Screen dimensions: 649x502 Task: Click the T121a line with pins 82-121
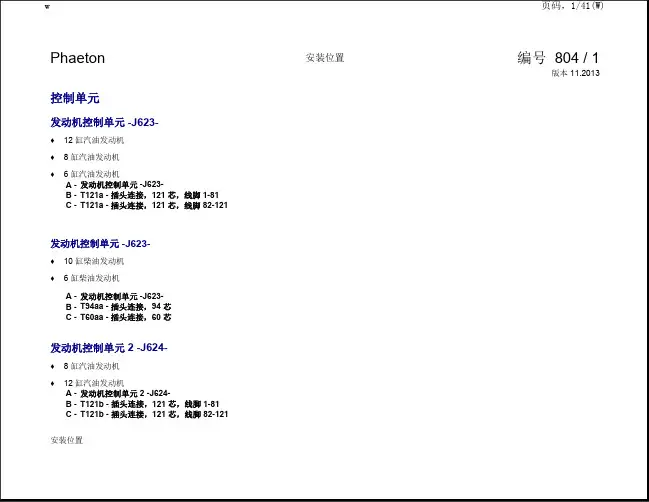point(146,205)
